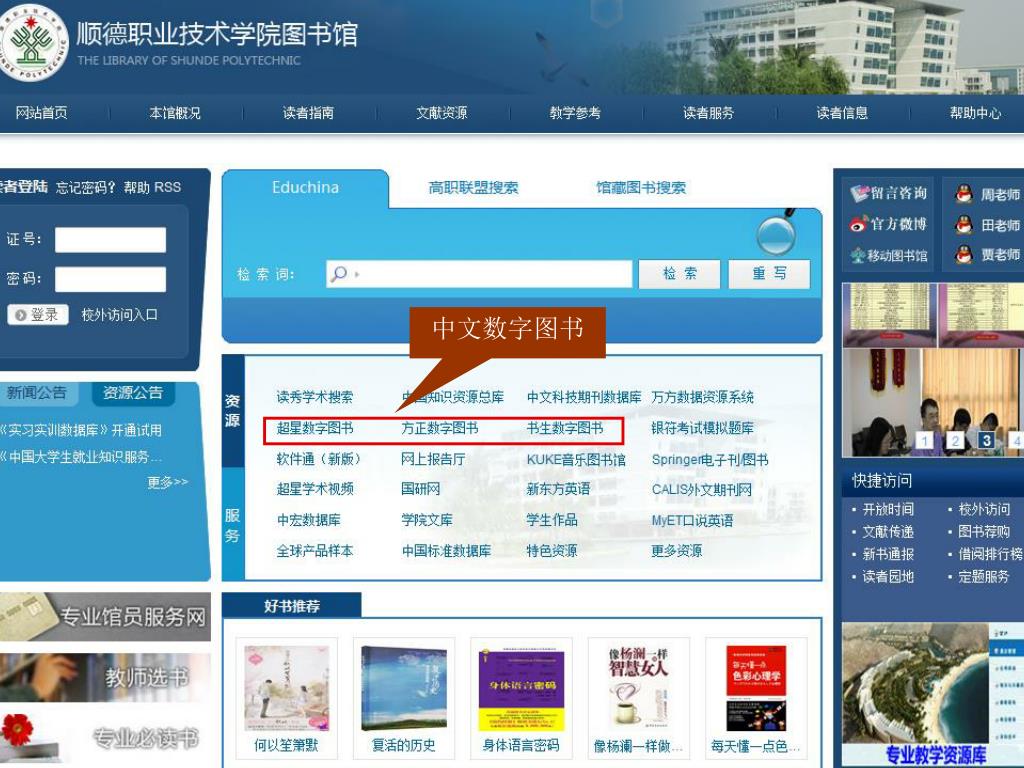Screen dimensions: 1024x768
Task: Switch to 高职联盟搜索 tab
Action: point(473,188)
